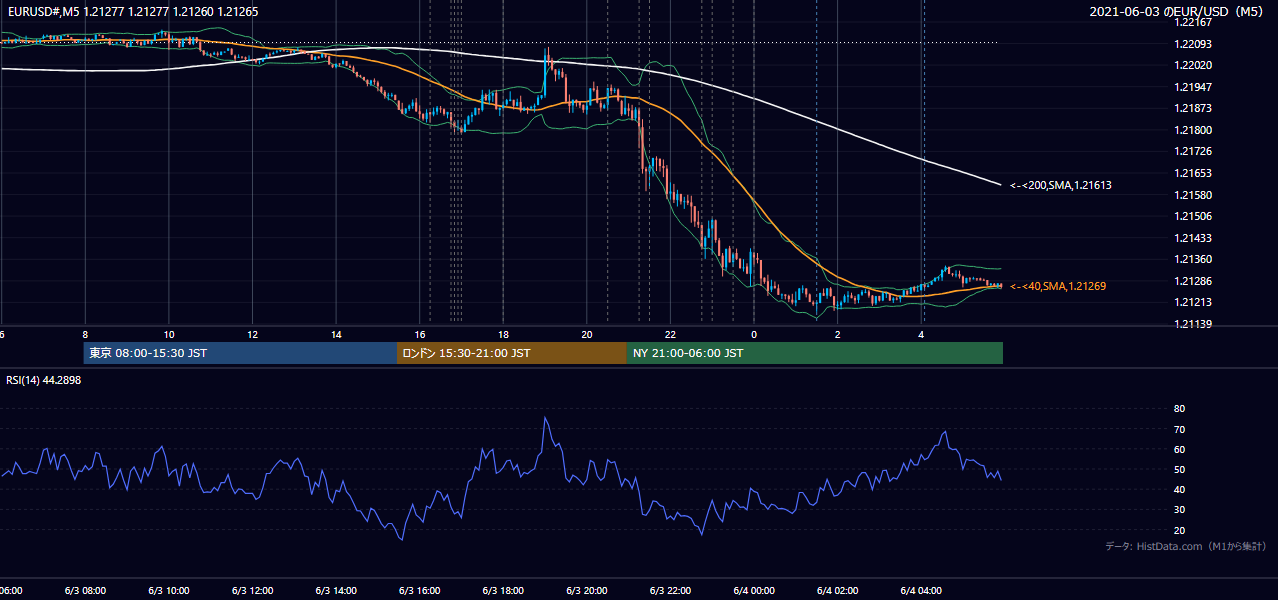Click the bottom time label 6/4 00:00
The image size is (1278, 600).
754,590
